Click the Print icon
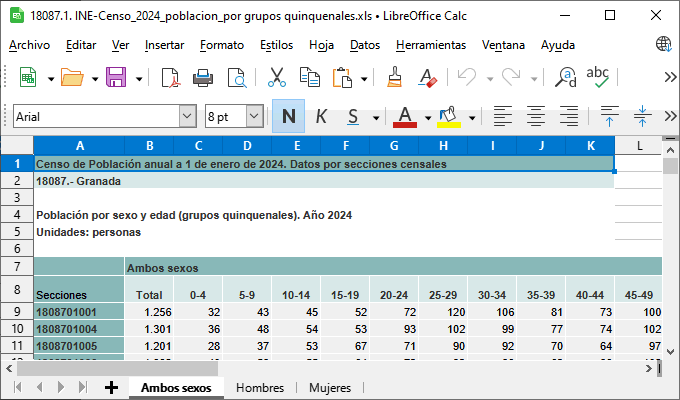 click(x=204, y=78)
